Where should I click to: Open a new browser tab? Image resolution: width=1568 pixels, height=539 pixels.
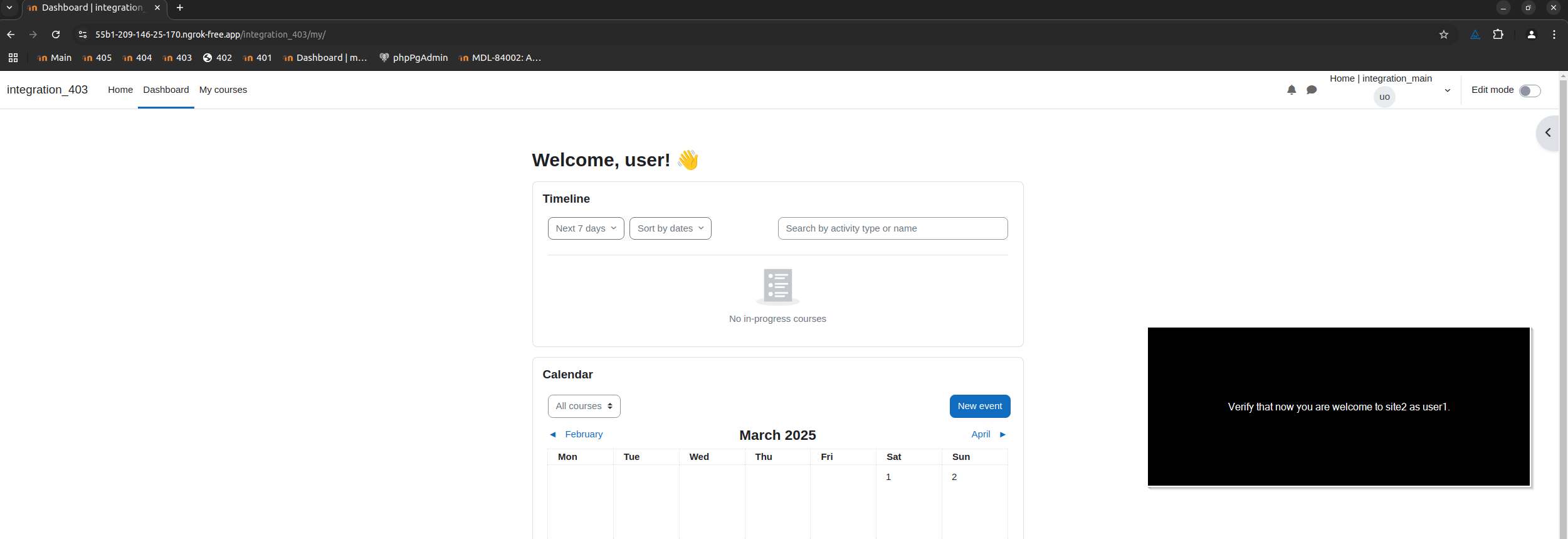click(180, 8)
